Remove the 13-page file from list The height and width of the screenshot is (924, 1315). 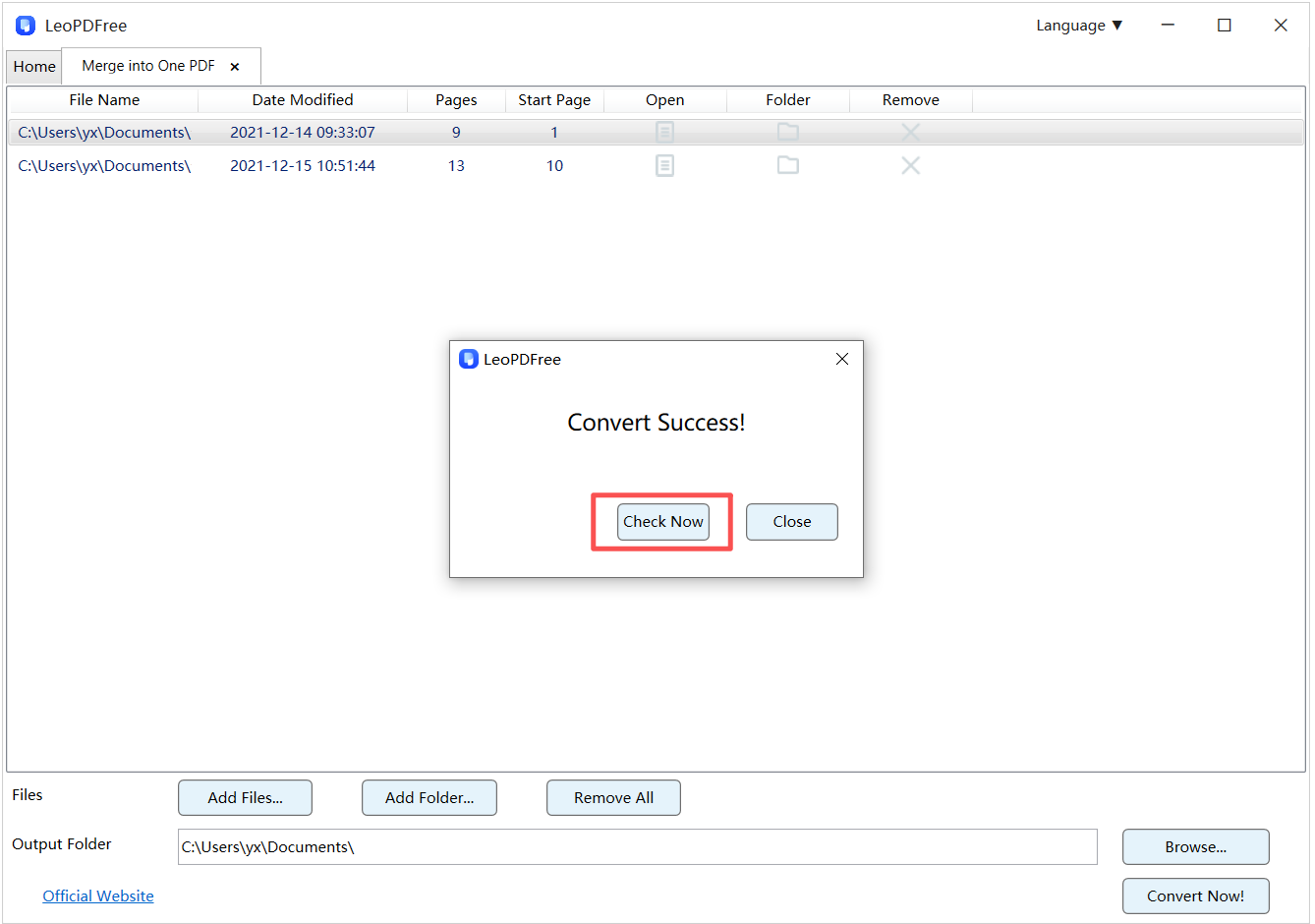click(911, 165)
